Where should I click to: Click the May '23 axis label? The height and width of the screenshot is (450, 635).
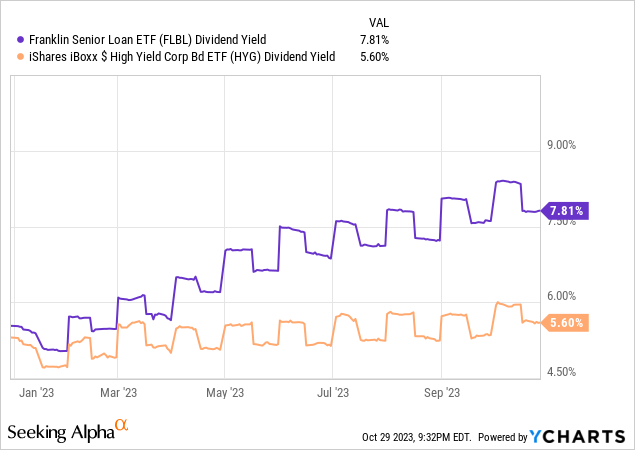point(225,392)
